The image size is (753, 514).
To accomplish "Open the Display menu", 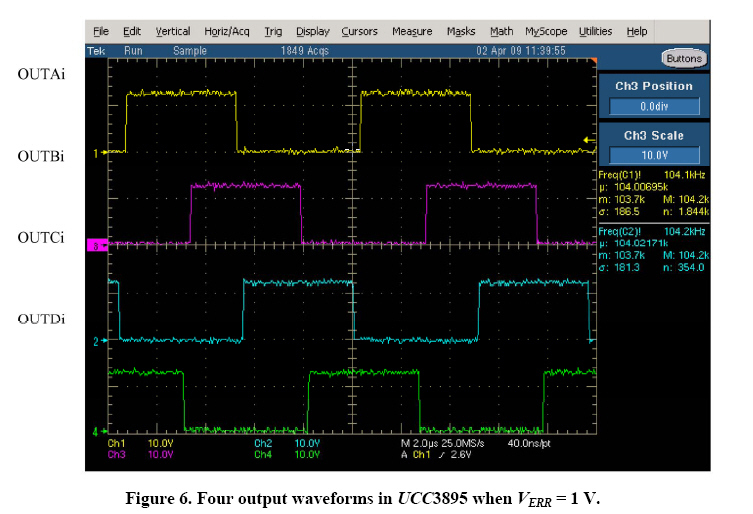I will pyautogui.click(x=312, y=31).
